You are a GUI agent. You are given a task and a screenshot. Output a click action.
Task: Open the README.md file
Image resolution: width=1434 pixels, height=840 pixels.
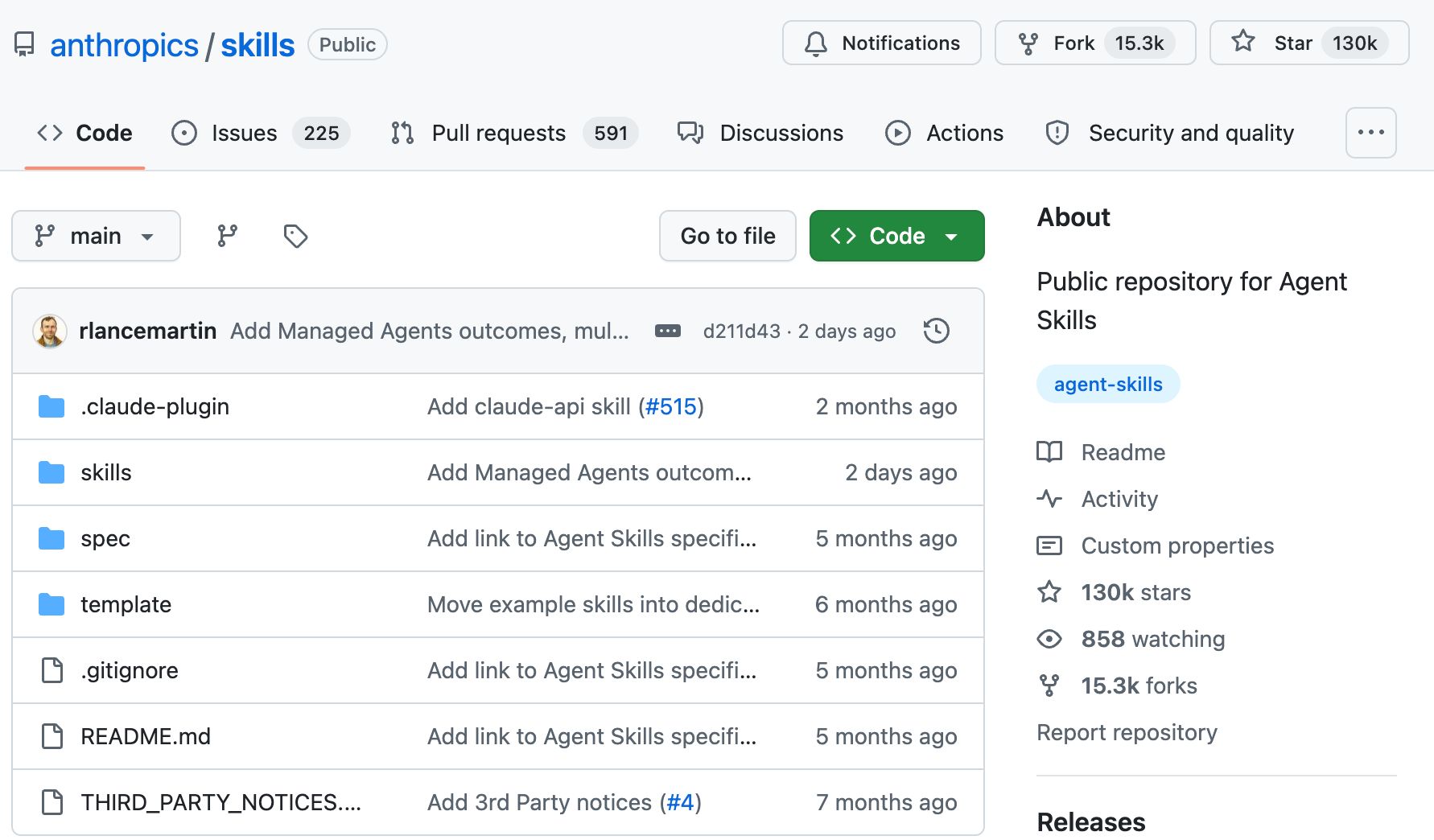pyautogui.click(x=146, y=736)
